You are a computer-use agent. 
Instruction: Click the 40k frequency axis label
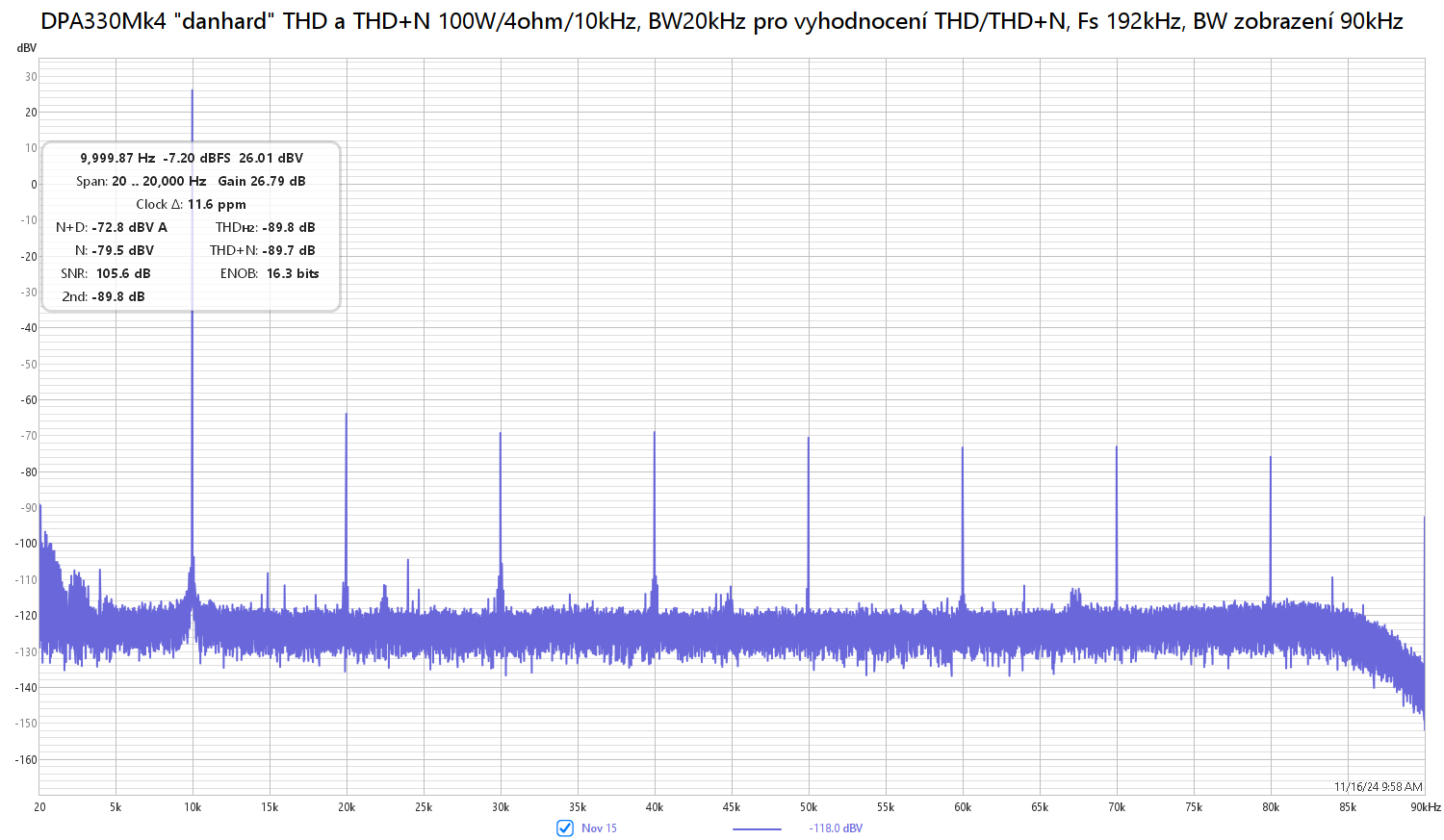coord(655,807)
